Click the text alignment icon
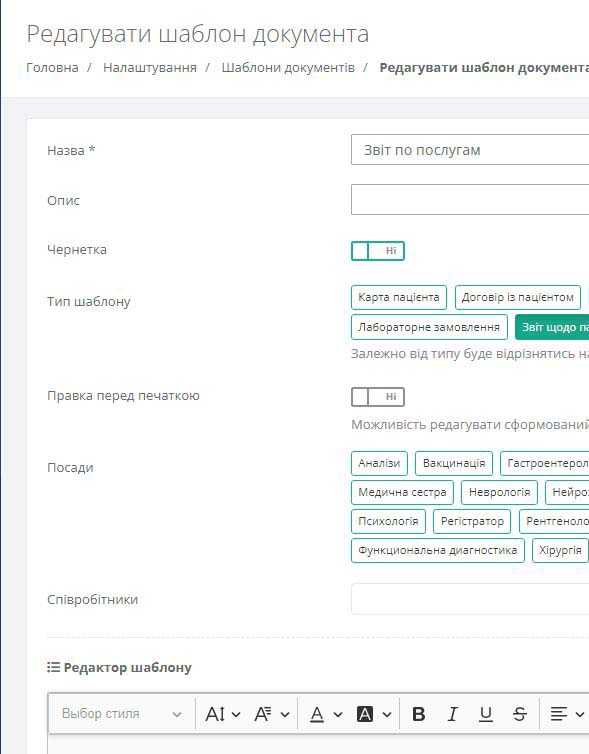The width and height of the screenshot is (589, 754). tap(558, 714)
